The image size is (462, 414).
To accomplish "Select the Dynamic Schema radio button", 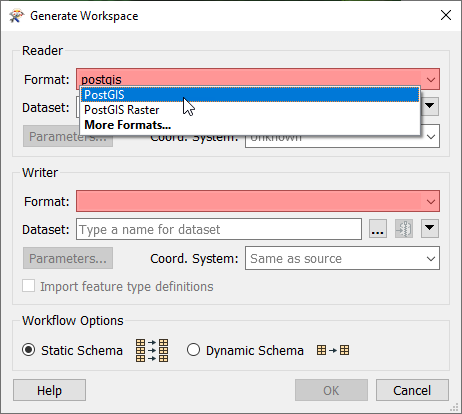I will [193, 350].
